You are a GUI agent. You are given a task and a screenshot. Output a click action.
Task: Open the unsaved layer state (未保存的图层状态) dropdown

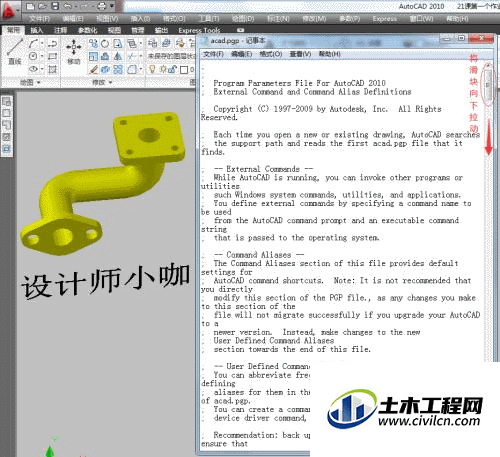(x=171, y=56)
